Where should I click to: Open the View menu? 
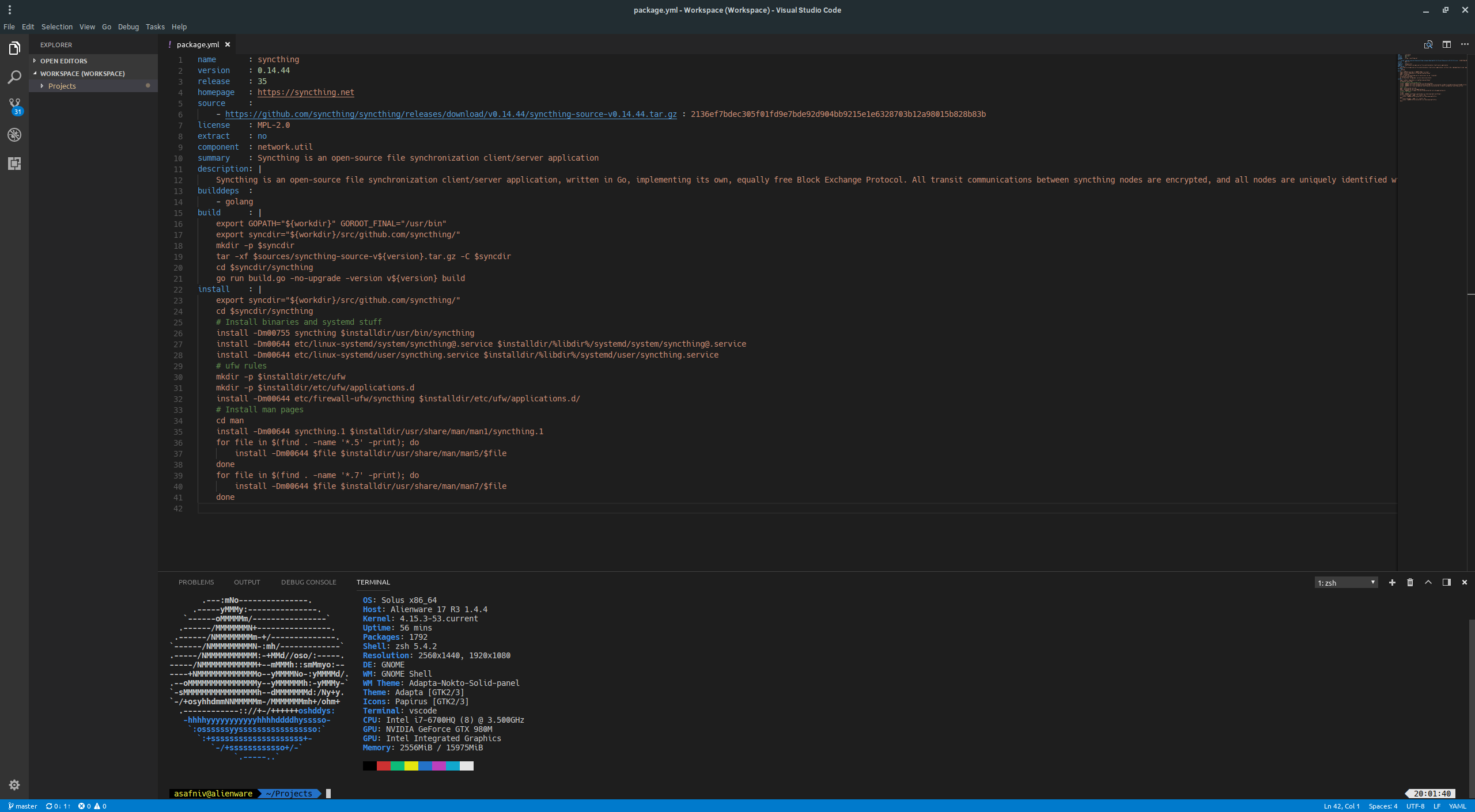[x=87, y=27]
